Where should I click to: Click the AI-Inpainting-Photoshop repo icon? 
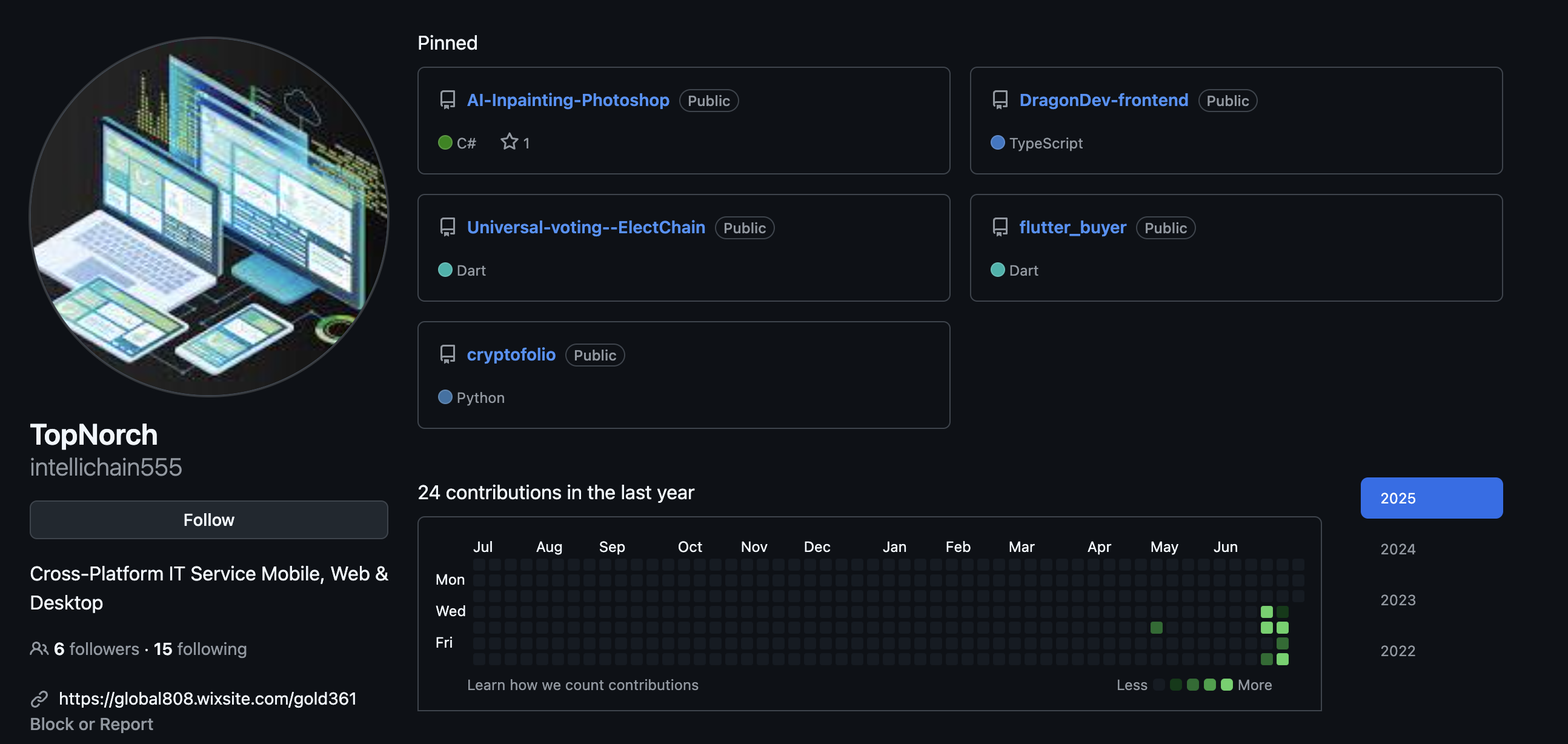447,100
